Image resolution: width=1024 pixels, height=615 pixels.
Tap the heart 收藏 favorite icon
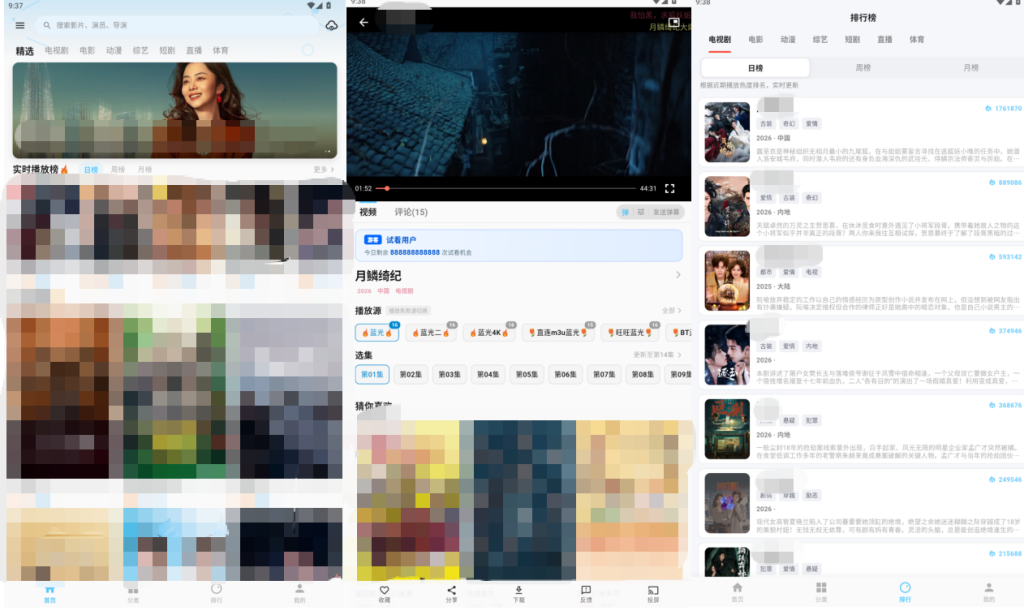[384, 593]
